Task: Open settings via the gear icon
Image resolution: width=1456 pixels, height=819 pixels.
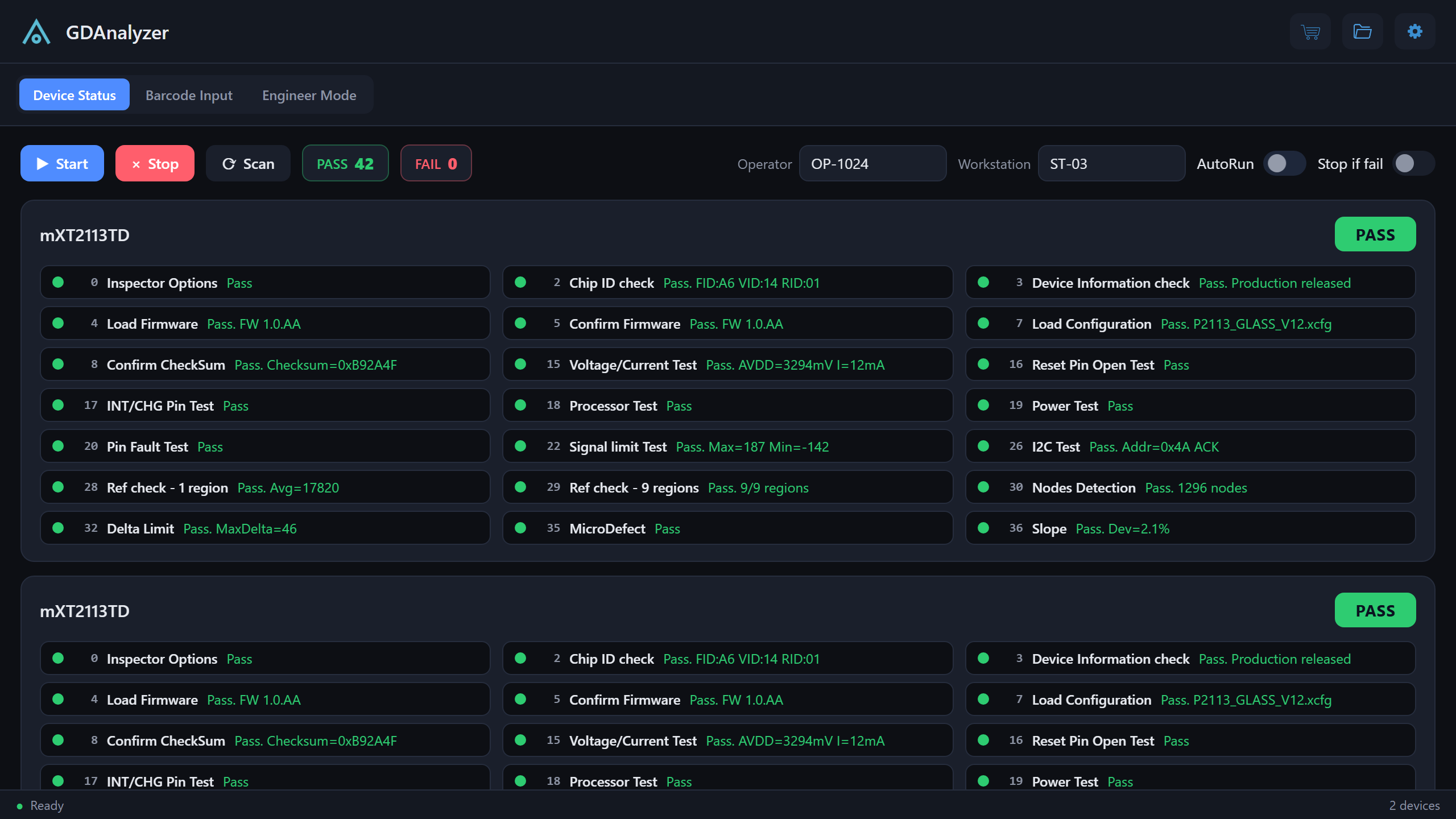Action: point(1415,31)
